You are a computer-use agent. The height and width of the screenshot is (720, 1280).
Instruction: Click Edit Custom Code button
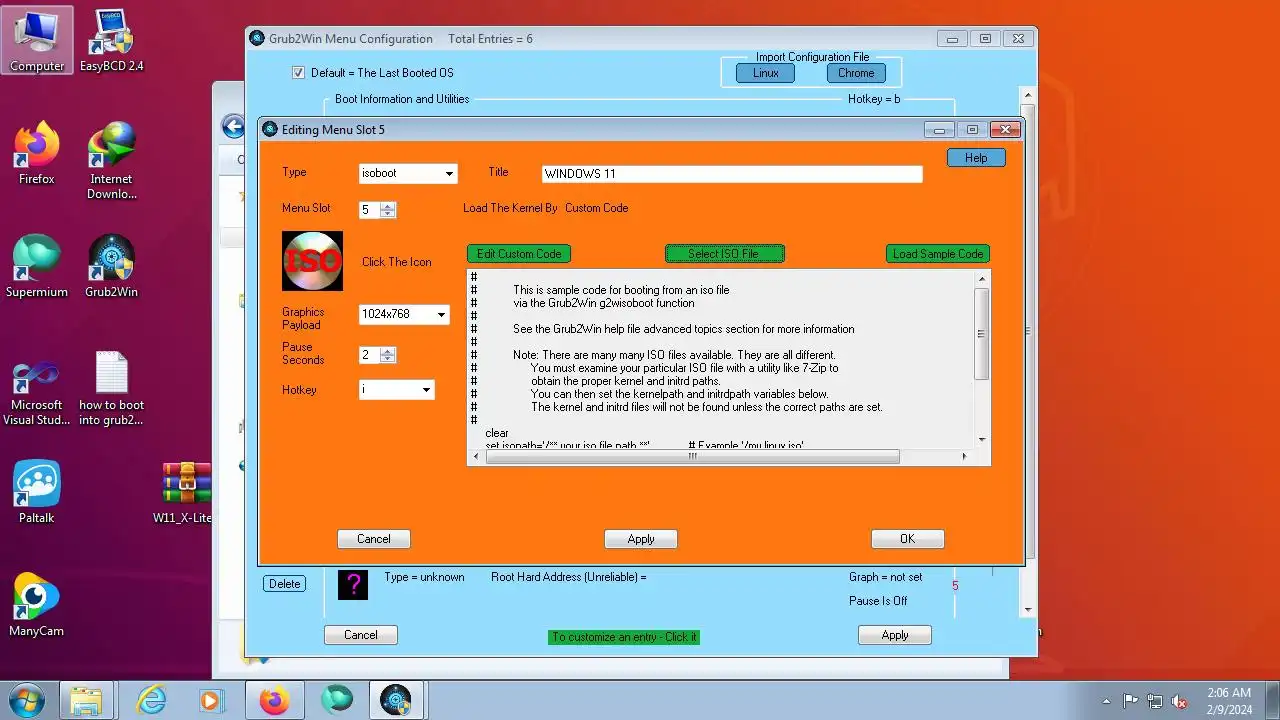coord(519,254)
